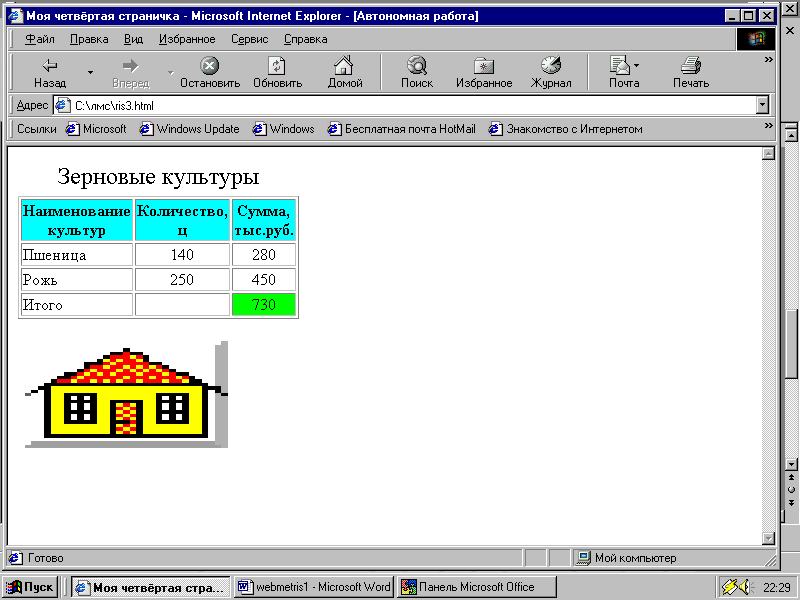Click the page icon in the address bar

click(62, 106)
